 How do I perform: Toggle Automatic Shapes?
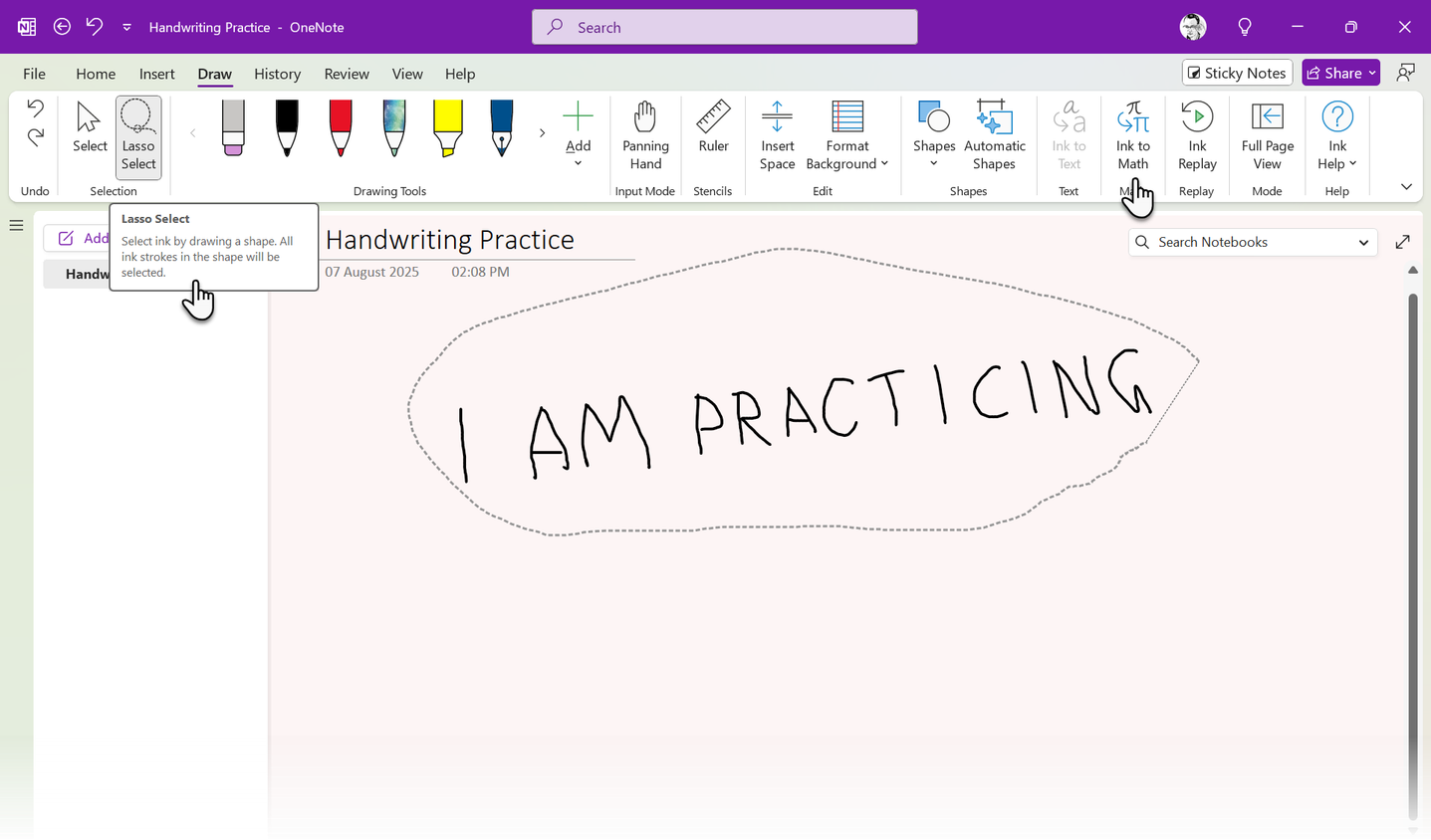click(994, 136)
